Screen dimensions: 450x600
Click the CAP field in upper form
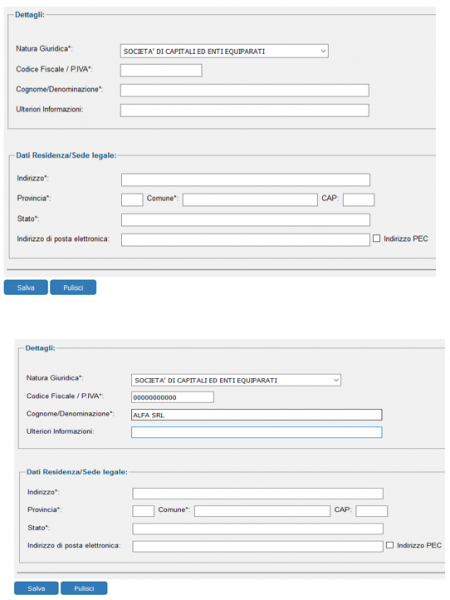point(359,200)
